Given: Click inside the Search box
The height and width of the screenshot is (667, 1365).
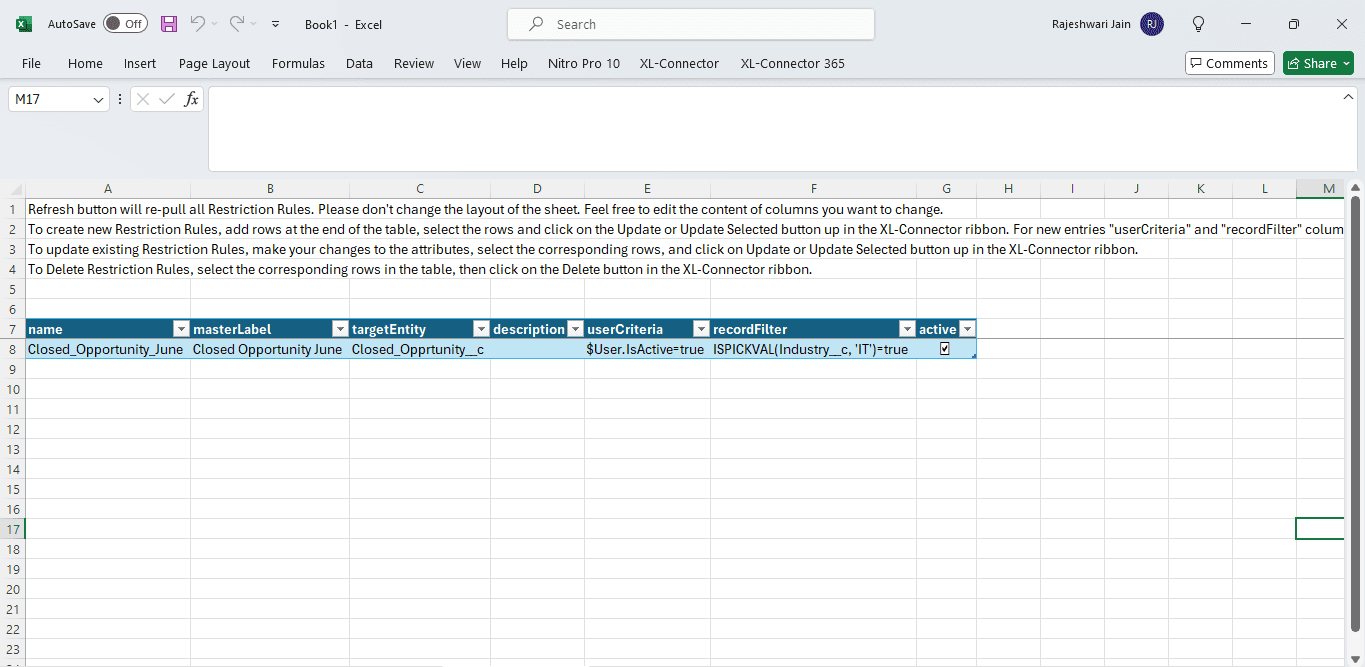Looking at the screenshot, I should point(690,24).
